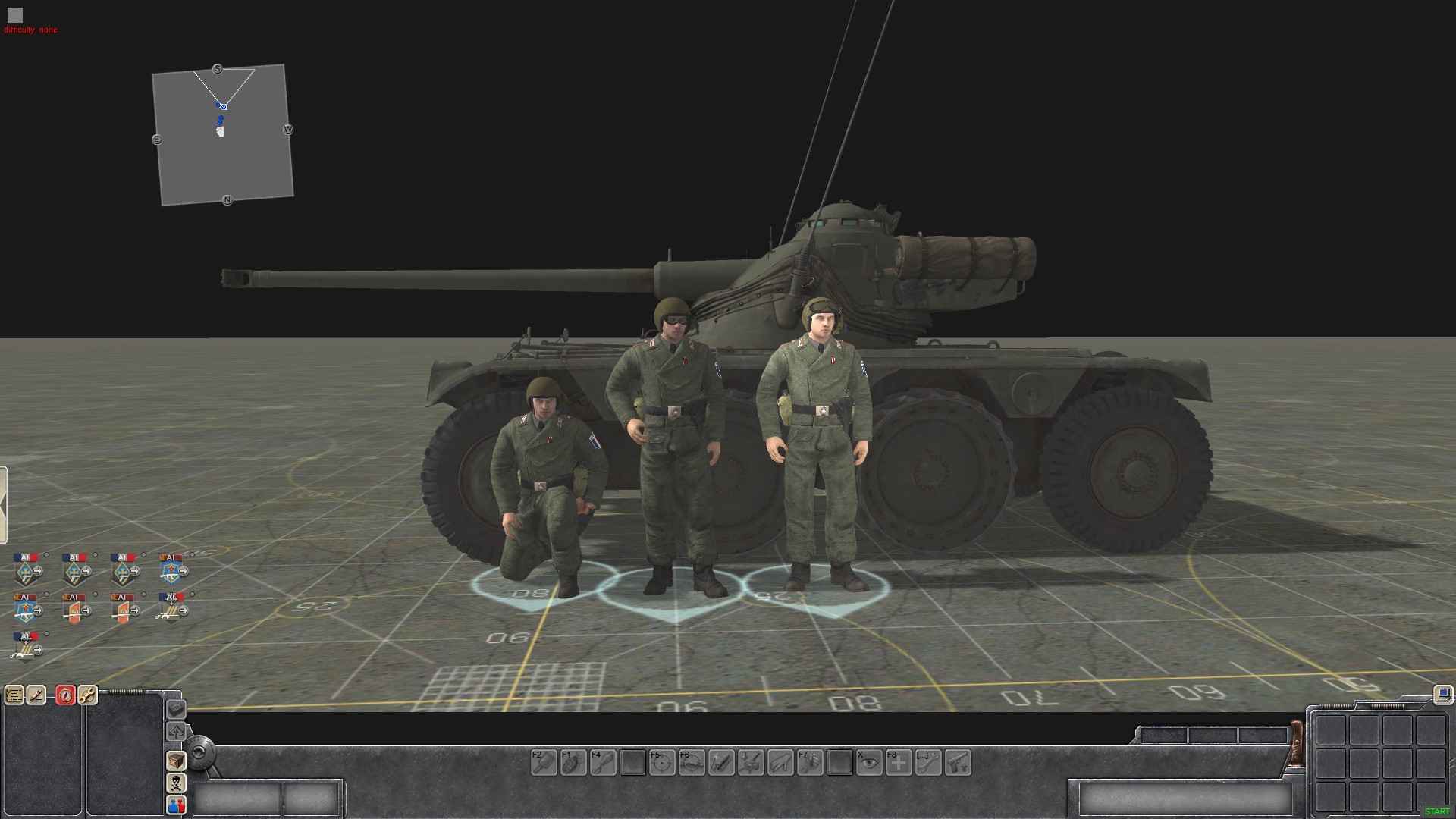This screenshot has width=1456, height=819.
Task: Click the N compass marker on minimap
Action: coord(227,200)
